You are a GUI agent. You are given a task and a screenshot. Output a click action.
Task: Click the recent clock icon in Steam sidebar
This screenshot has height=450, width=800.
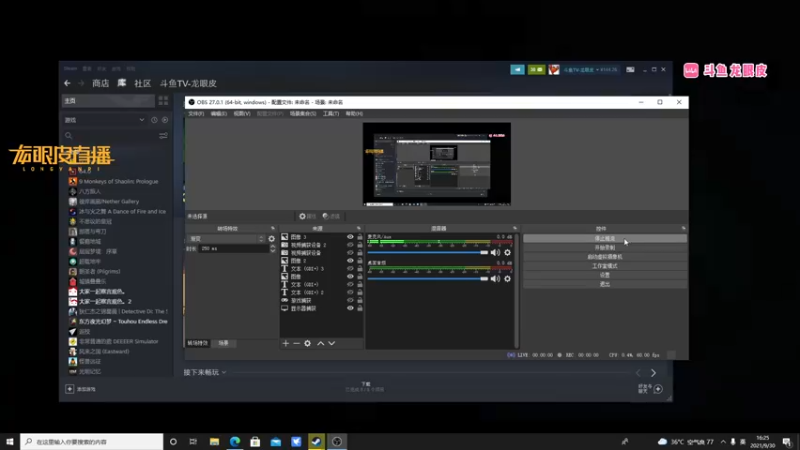154,120
